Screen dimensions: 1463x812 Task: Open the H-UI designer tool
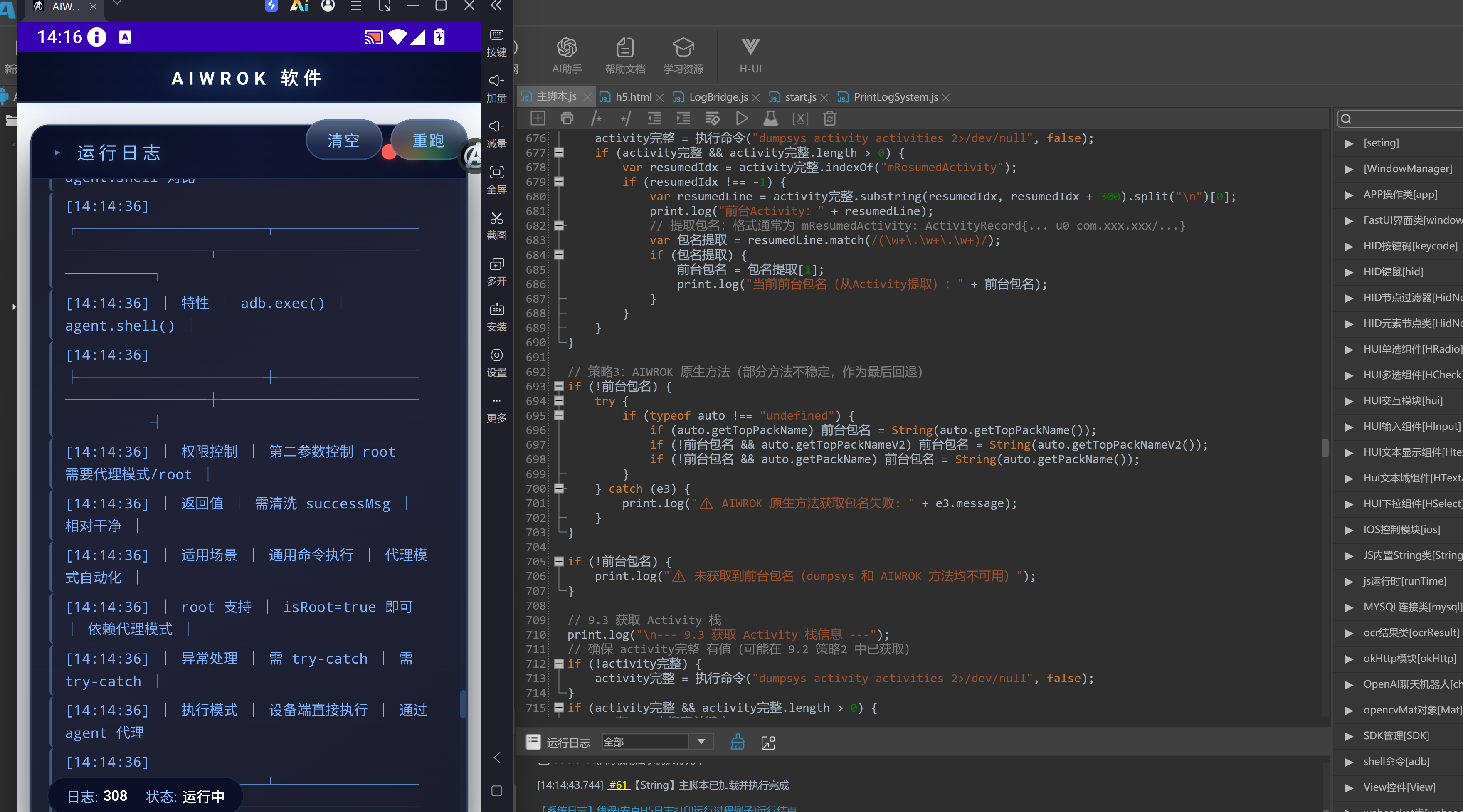point(750,55)
